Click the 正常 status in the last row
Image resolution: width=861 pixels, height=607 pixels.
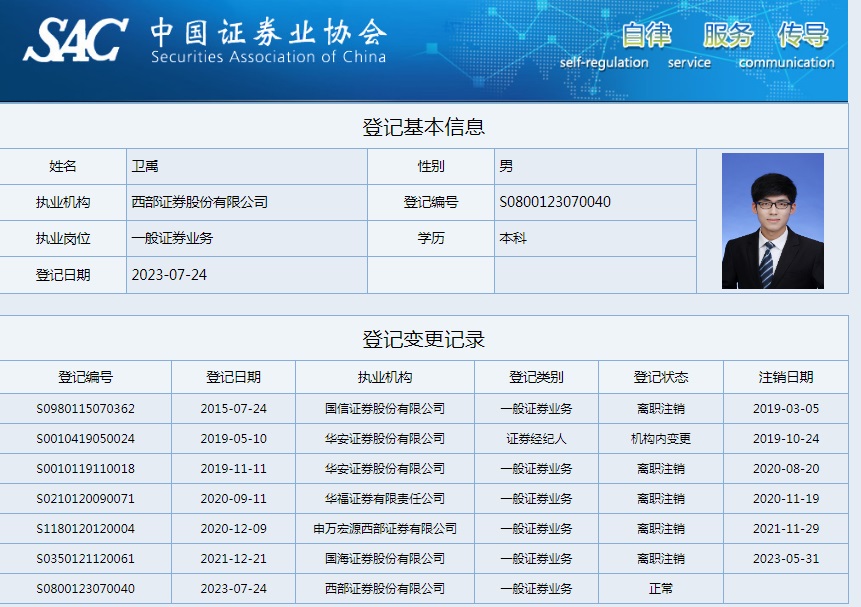(x=660, y=589)
